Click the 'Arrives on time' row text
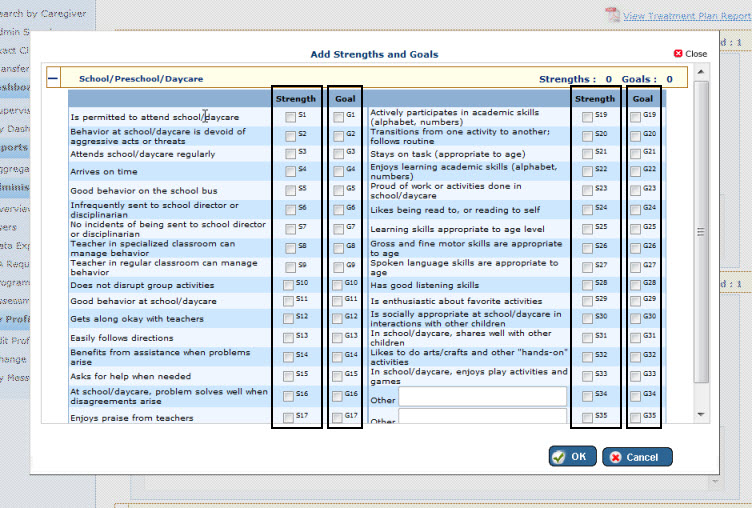752x508 pixels. click(x=104, y=171)
